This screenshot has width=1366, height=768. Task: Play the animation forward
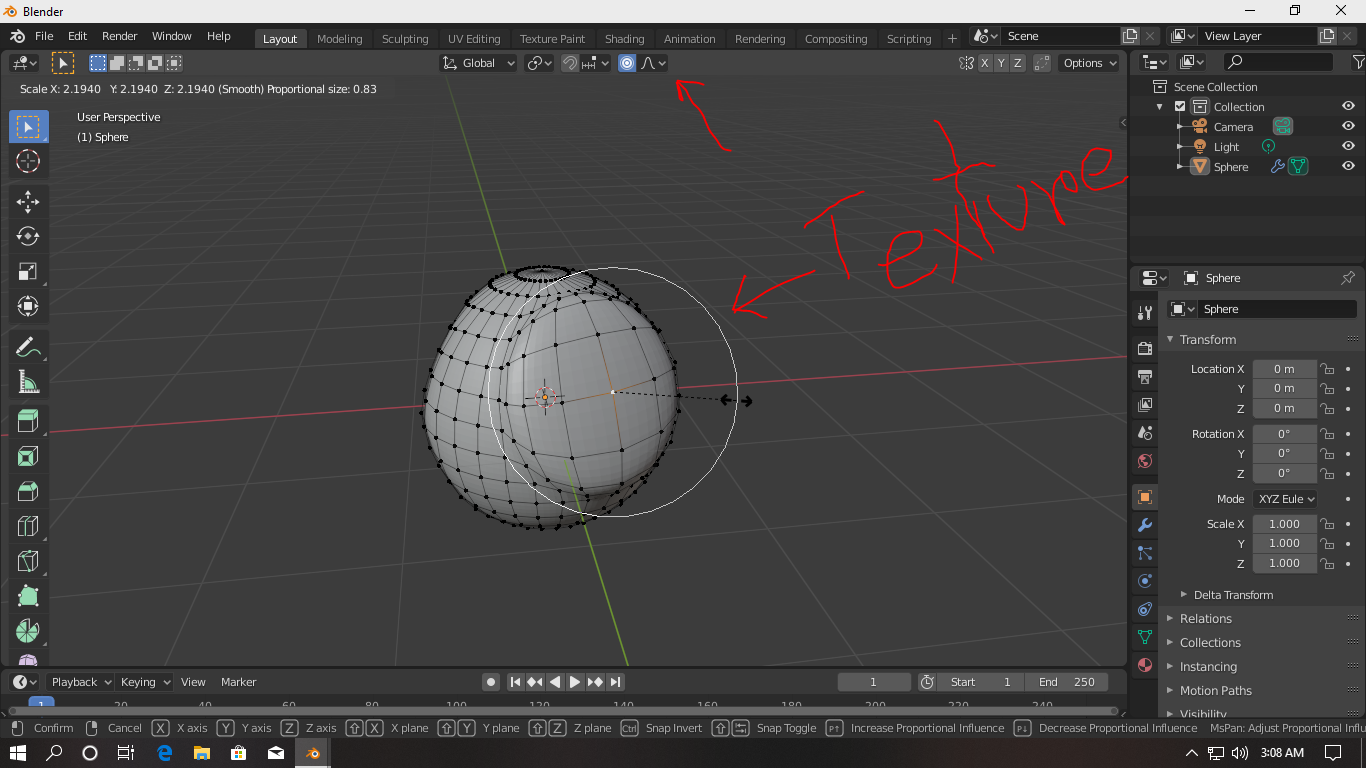click(x=575, y=682)
